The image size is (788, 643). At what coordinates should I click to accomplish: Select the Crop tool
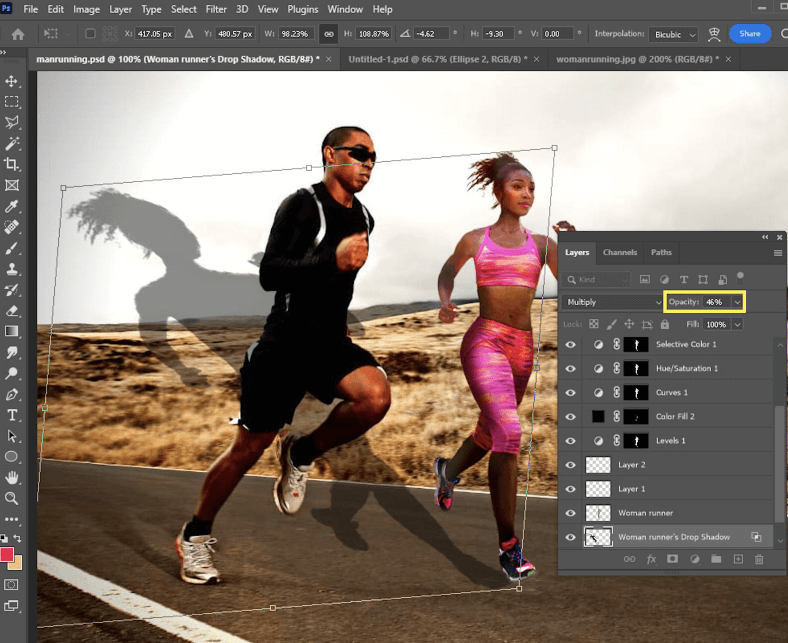[x=12, y=164]
